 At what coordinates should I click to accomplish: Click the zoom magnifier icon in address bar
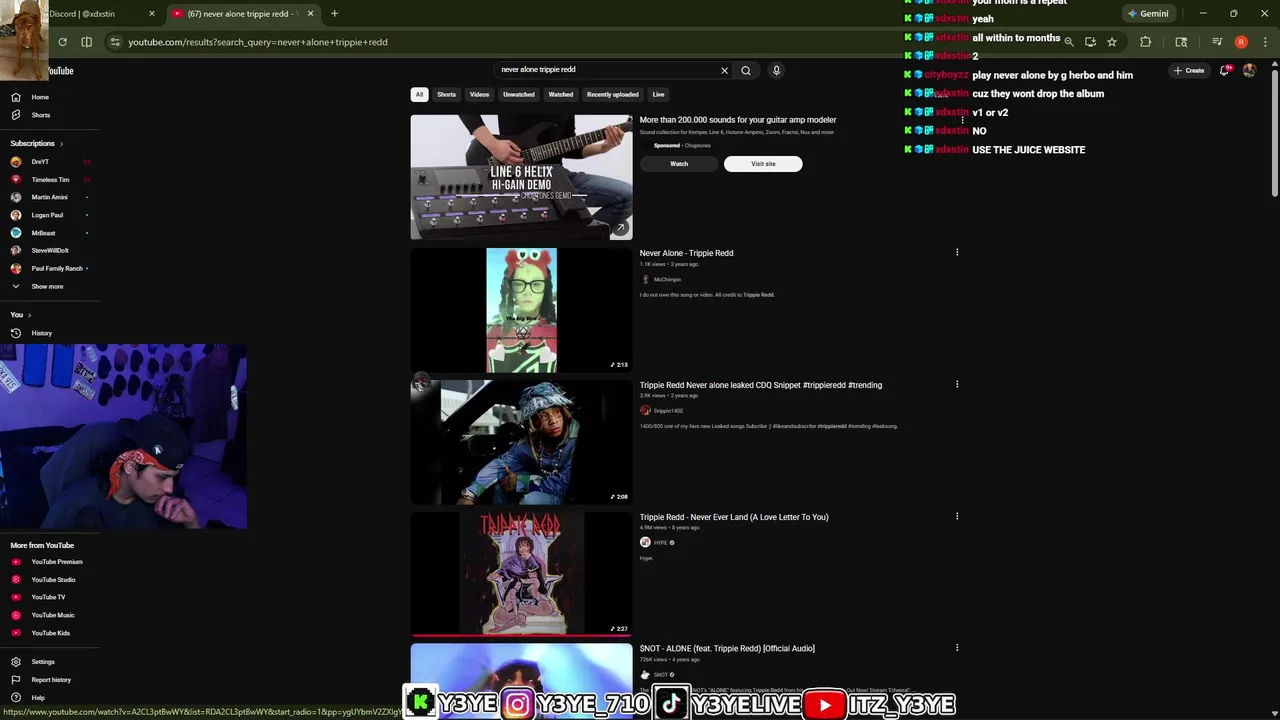coord(1069,42)
